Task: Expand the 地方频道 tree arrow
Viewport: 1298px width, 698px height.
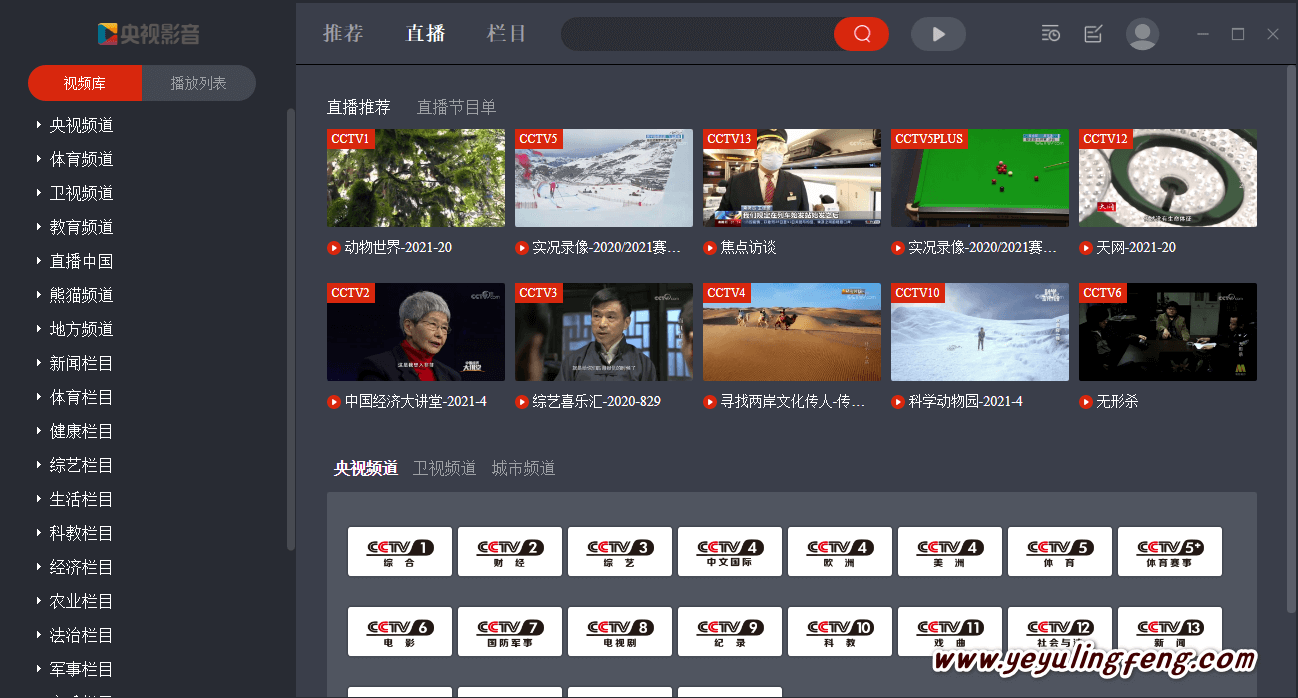Action: 39,329
